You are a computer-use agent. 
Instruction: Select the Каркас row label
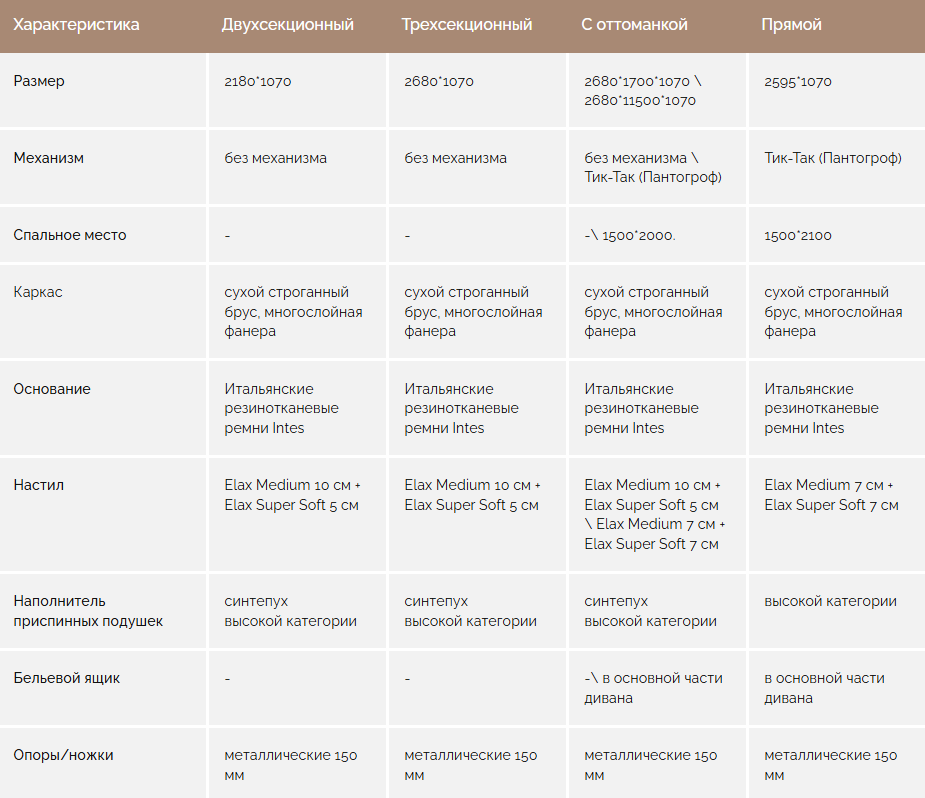(x=38, y=292)
